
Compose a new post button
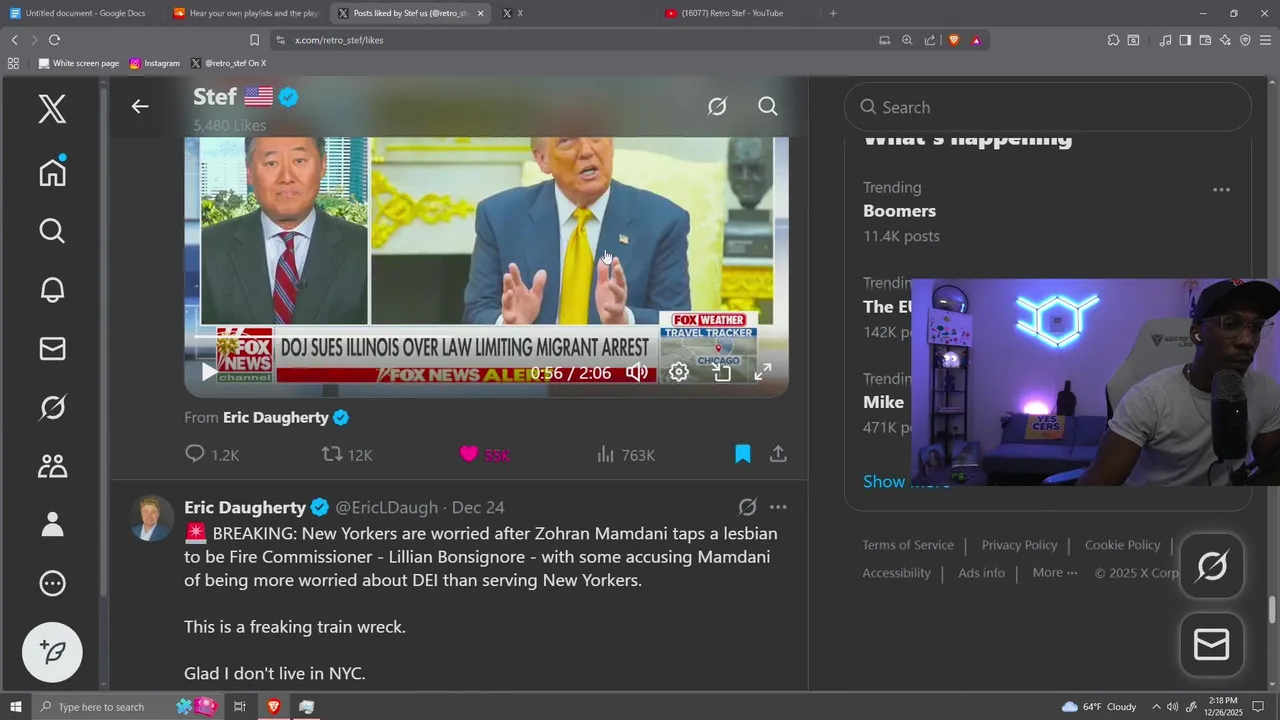coord(52,652)
